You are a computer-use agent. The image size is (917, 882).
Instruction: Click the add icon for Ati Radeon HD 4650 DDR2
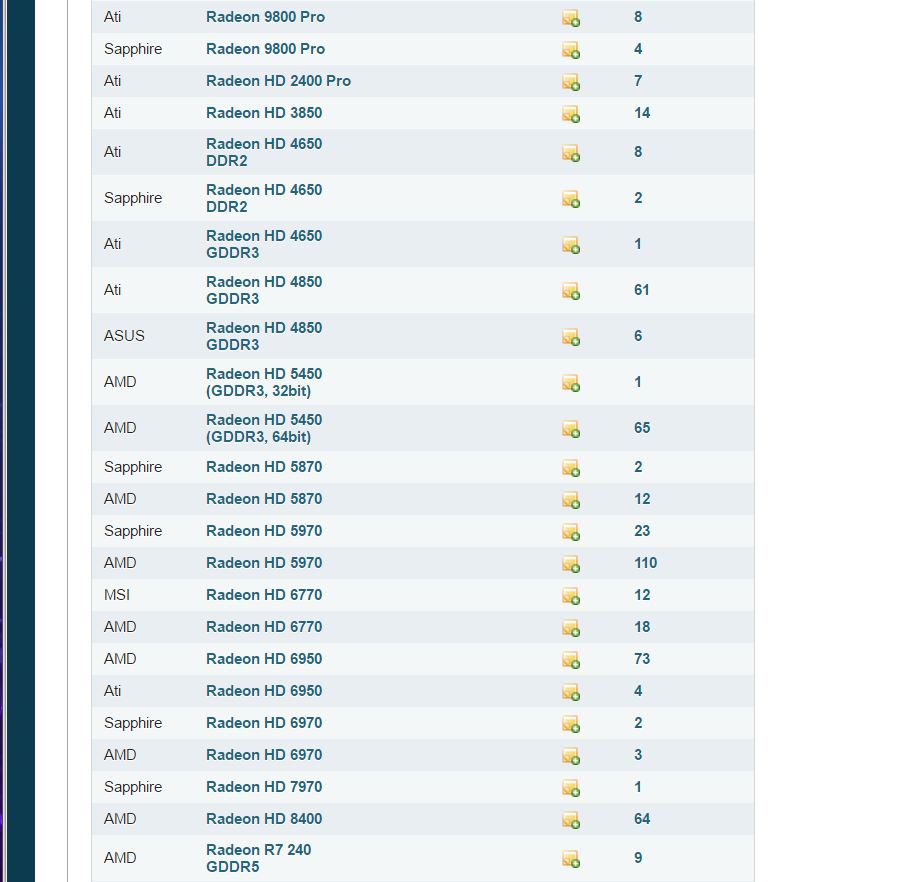571,153
